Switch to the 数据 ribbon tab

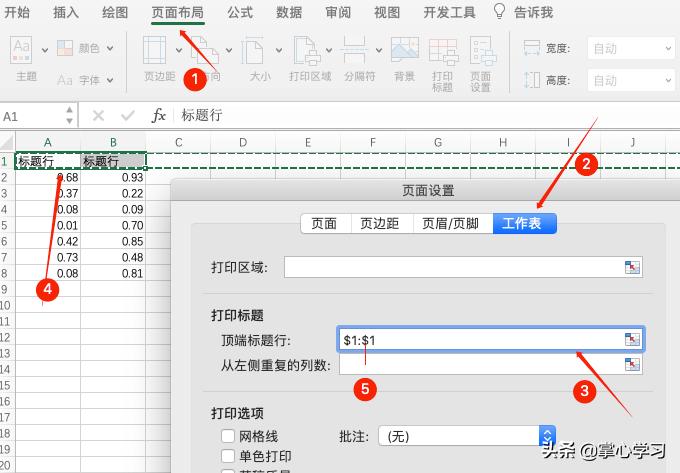click(x=289, y=12)
